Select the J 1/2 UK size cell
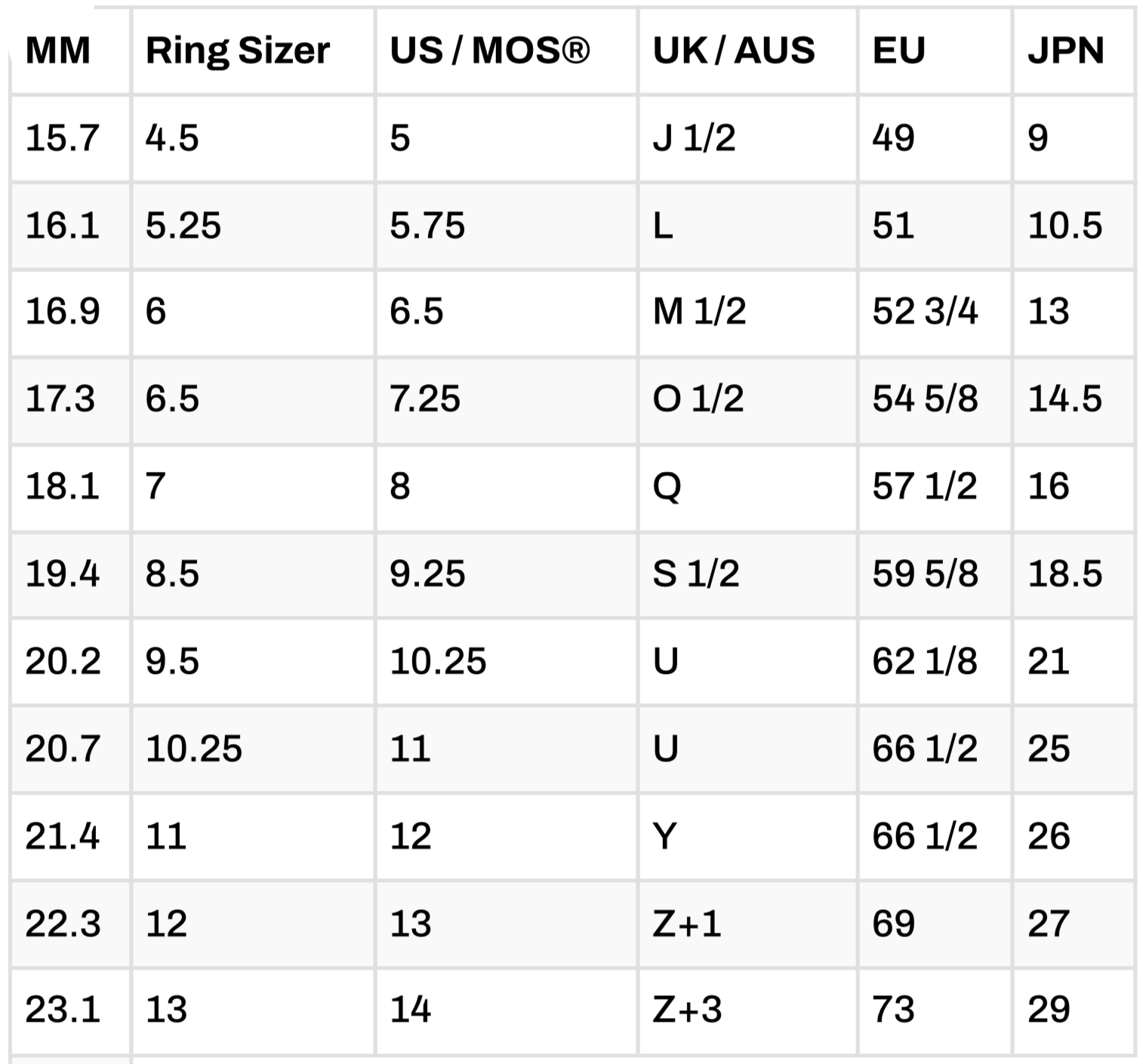The height and width of the screenshot is (1064, 1143). (x=694, y=138)
